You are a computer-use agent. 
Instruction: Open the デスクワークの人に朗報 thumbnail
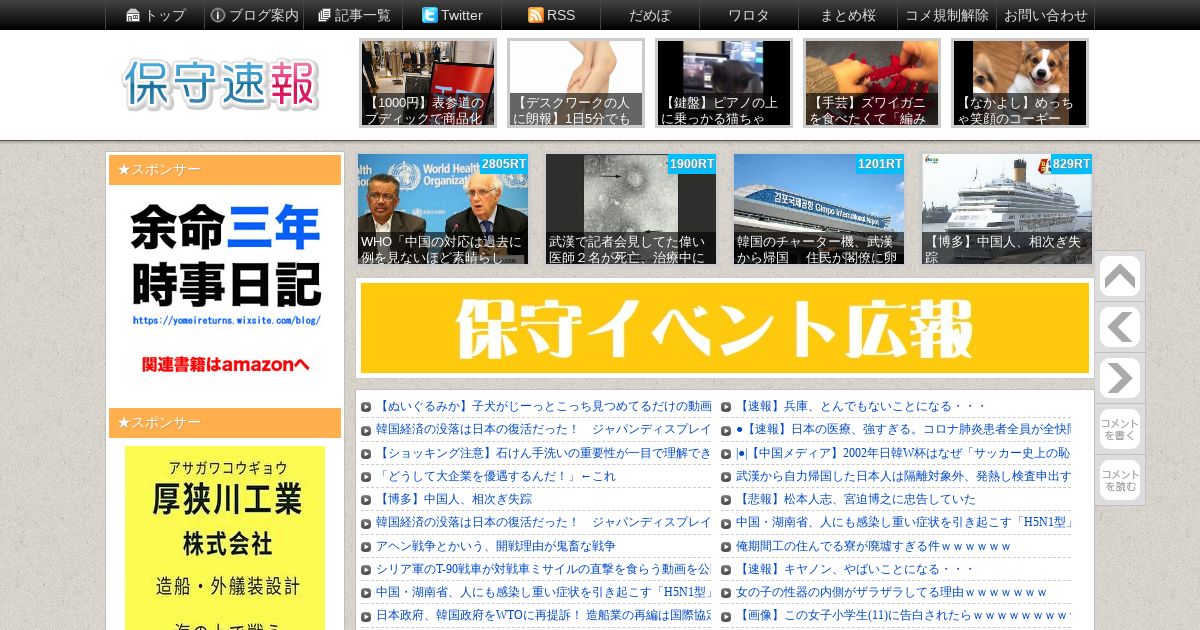coord(576,83)
